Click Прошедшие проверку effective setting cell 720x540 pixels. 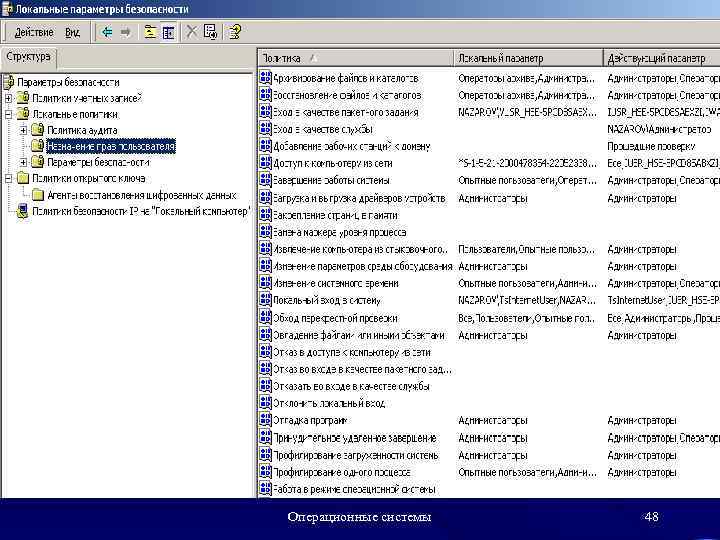point(651,146)
